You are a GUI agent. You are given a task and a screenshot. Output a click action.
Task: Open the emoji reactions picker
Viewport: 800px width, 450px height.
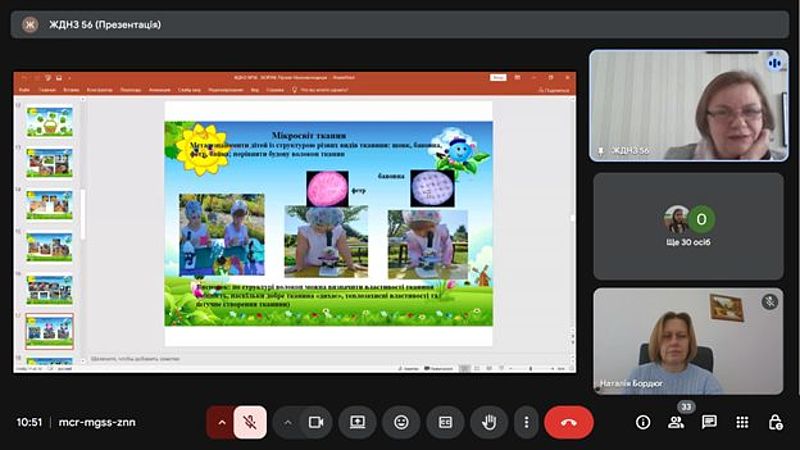pos(401,422)
